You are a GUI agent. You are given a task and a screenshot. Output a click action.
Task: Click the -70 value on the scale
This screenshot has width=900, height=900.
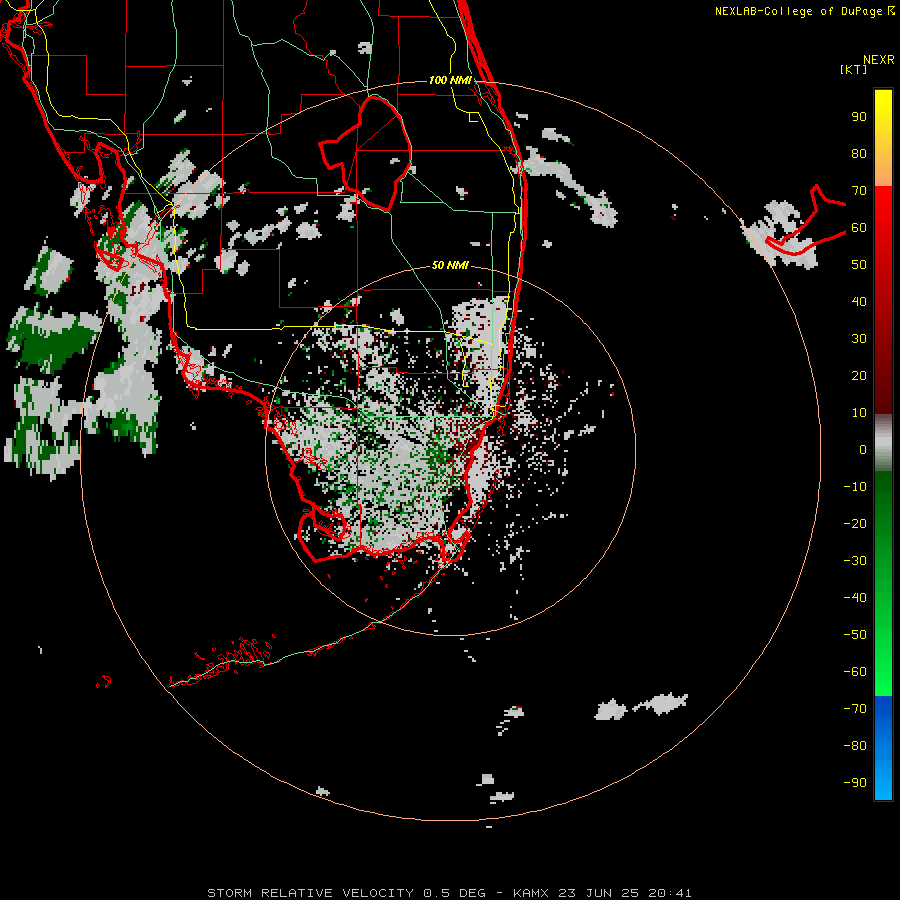point(855,709)
